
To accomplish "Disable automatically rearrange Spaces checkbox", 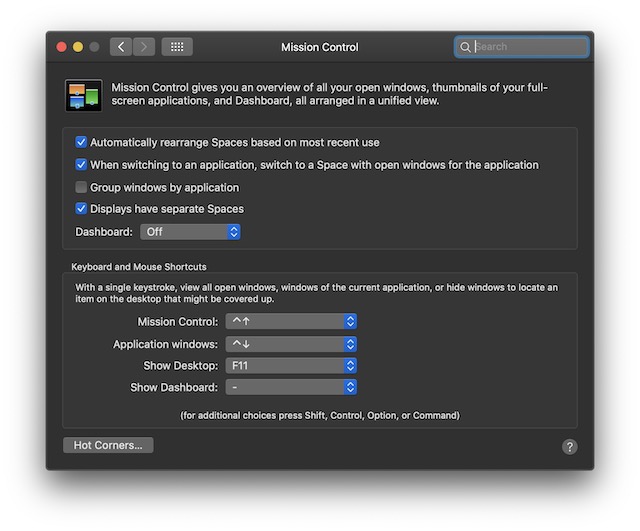I will point(81,142).
